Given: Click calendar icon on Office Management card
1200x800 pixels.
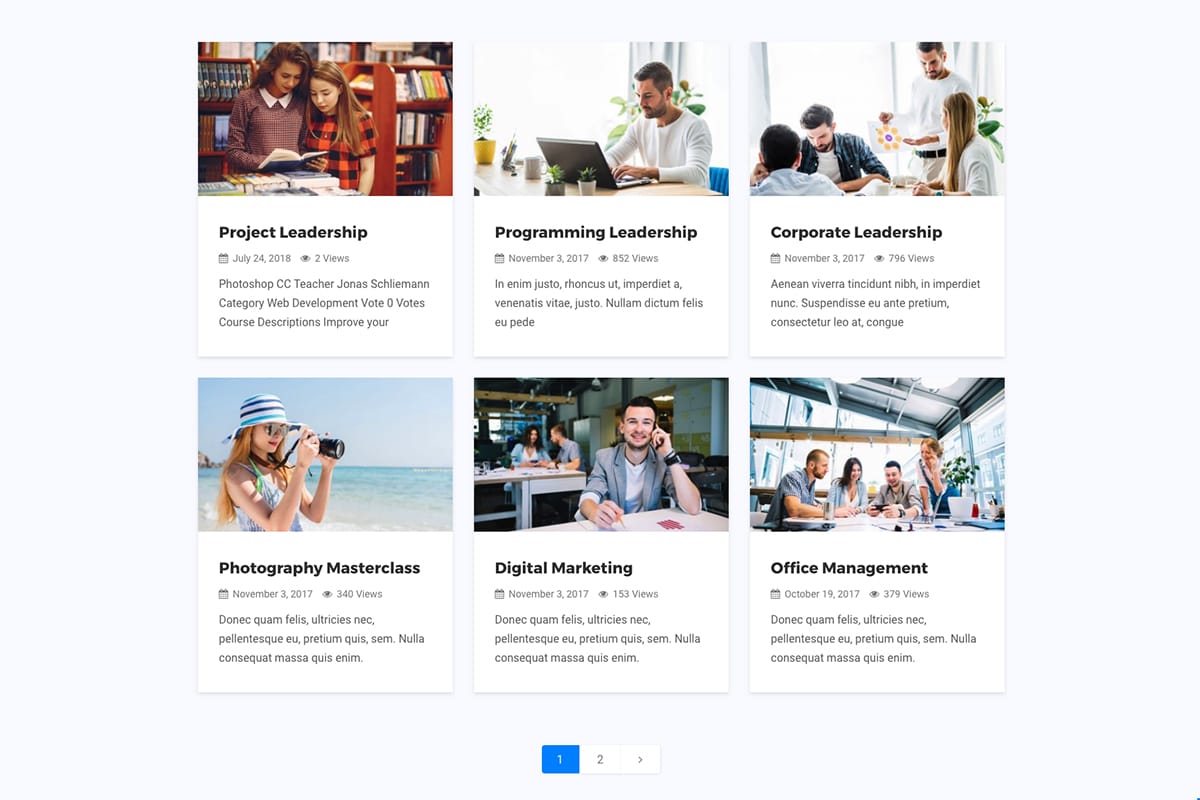Looking at the screenshot, I should pyautogui.click(x=776, y=594).
